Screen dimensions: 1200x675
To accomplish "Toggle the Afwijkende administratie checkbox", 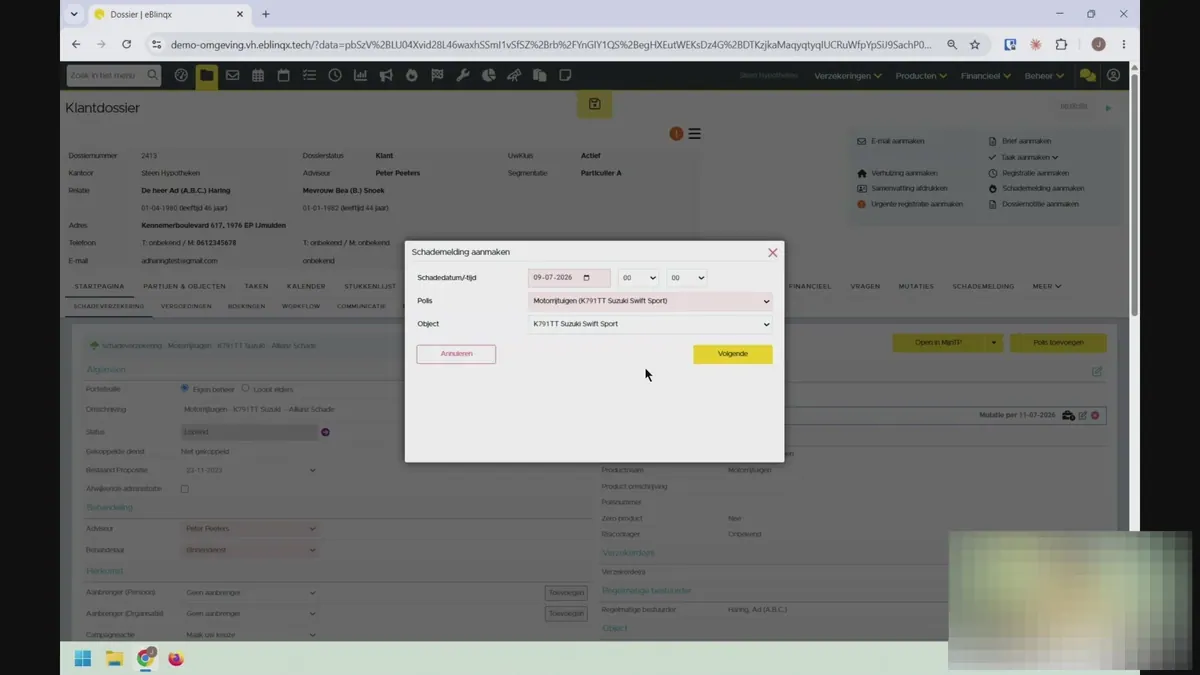I will pos(184,489).
